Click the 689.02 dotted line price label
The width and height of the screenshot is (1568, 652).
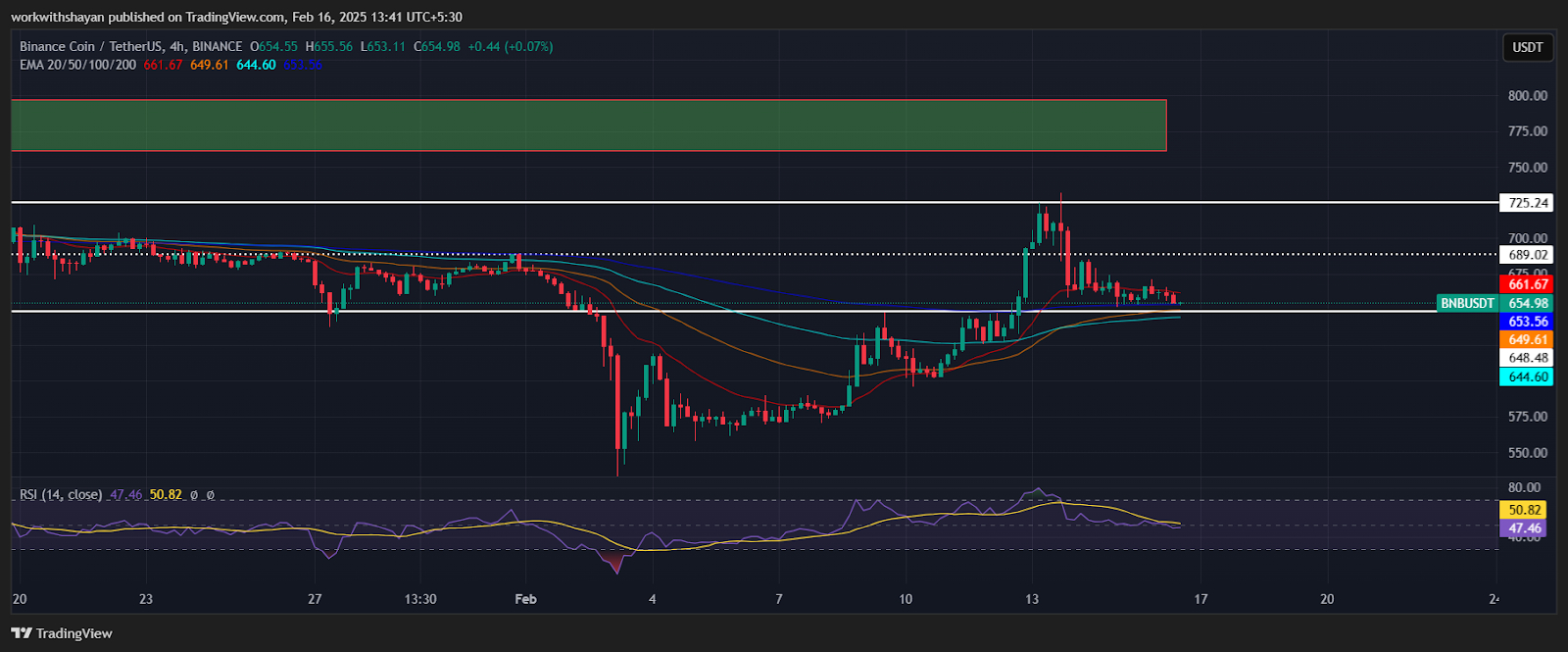(1528, 255)
